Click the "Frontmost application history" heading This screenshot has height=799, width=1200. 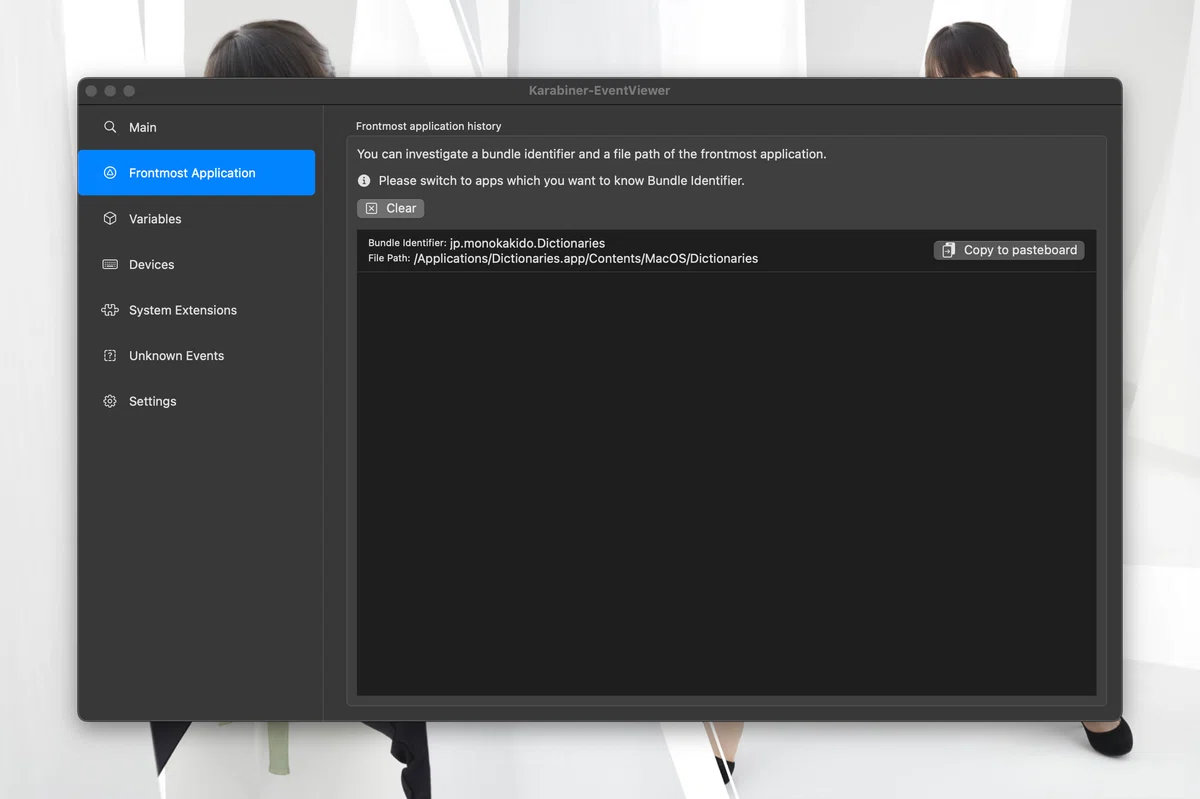click(429, 126)
